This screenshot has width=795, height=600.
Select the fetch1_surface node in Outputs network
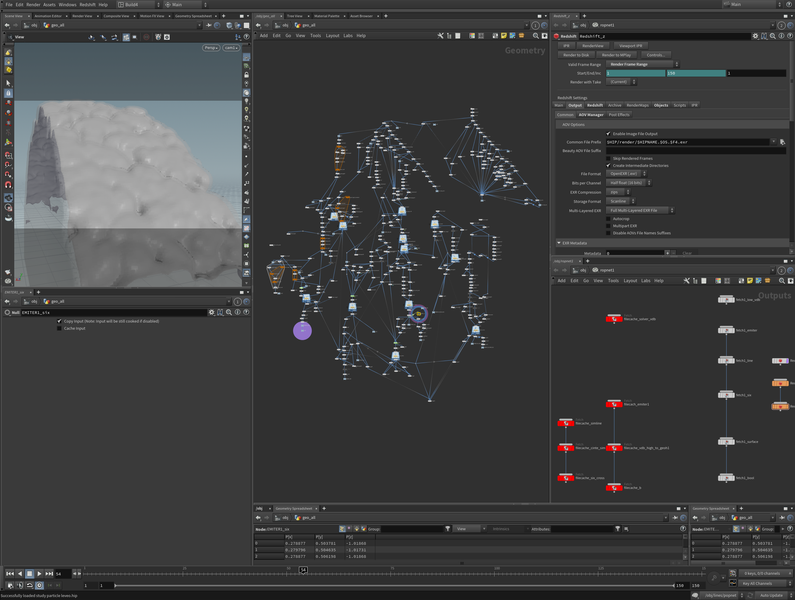(726, 441)
